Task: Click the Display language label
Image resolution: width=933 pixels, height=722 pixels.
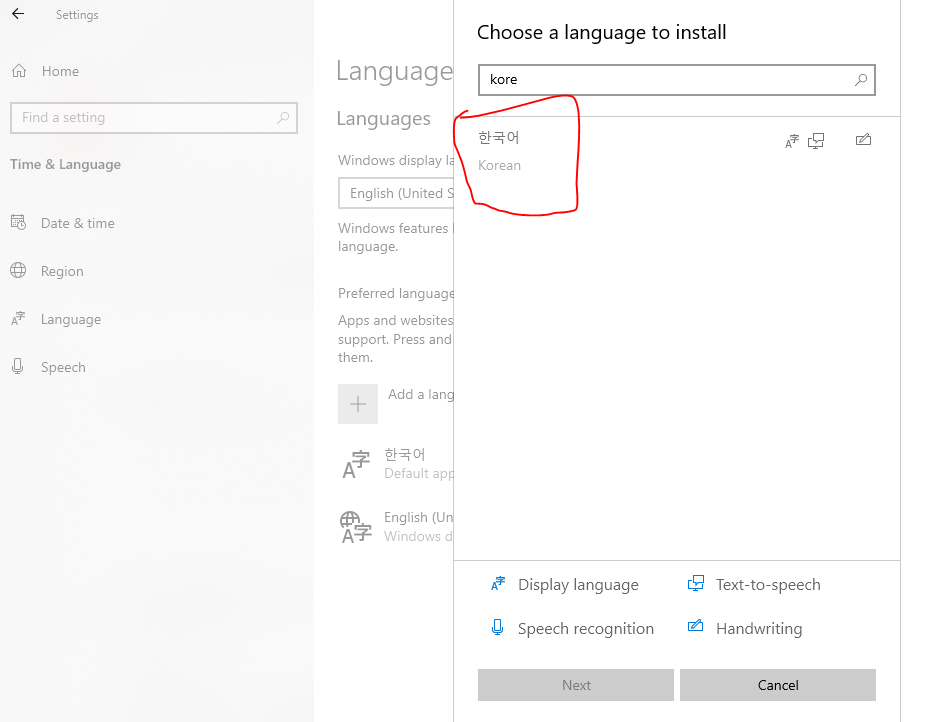Action: point(578,585)
